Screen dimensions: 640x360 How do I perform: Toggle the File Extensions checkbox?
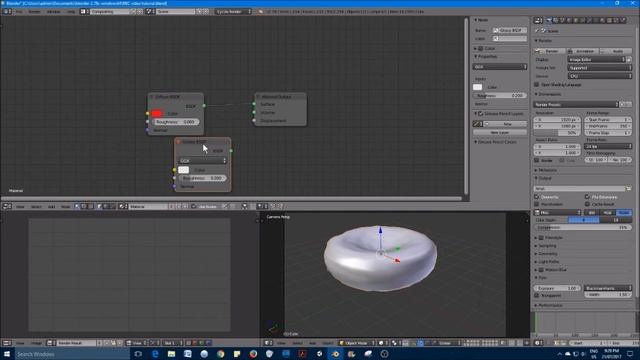click(x=587, y=197)
